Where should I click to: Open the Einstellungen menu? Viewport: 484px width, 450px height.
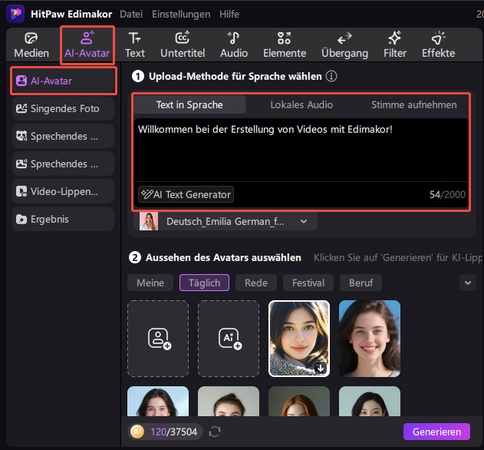click(181, 14)
